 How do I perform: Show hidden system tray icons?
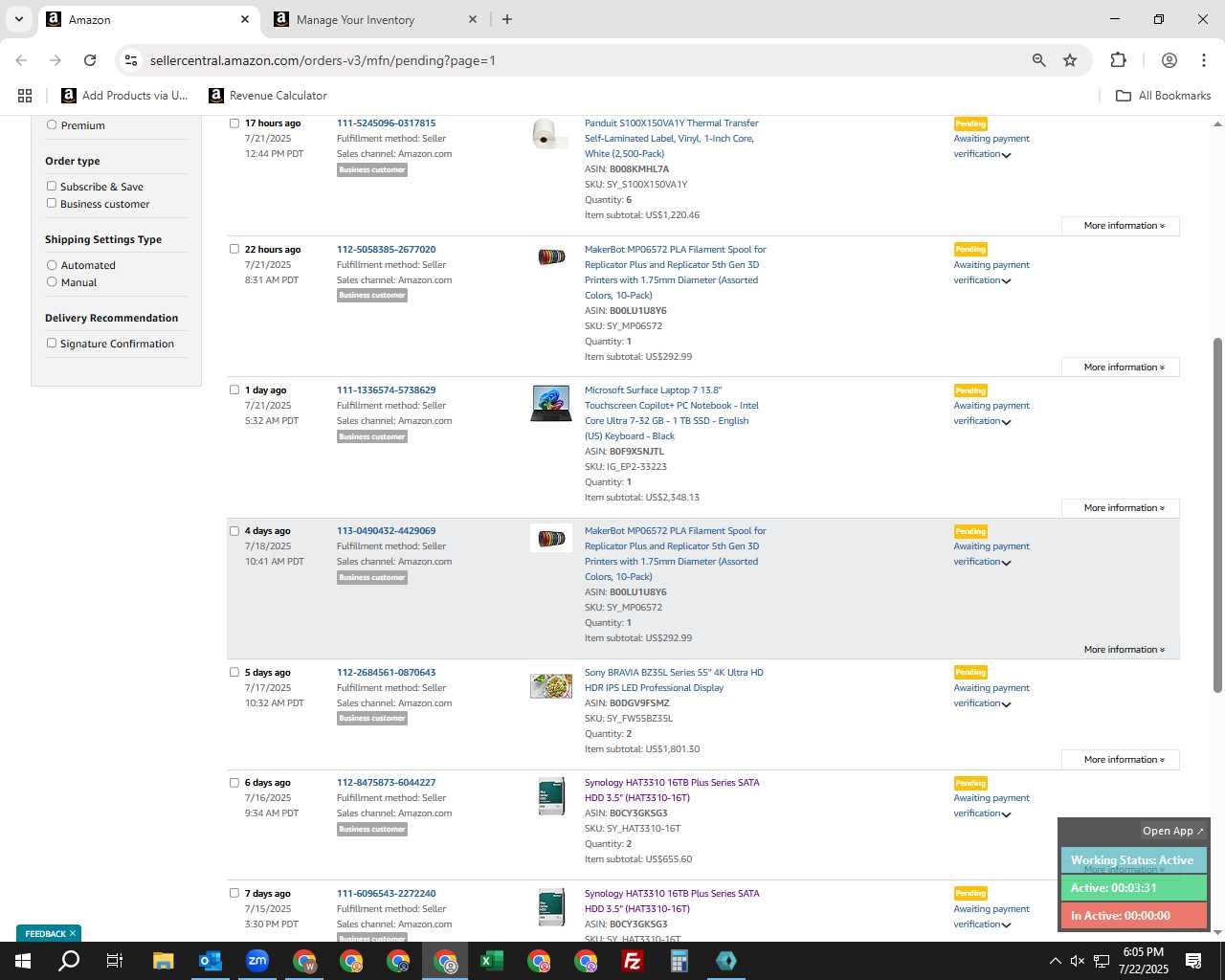click(1055, 961)
